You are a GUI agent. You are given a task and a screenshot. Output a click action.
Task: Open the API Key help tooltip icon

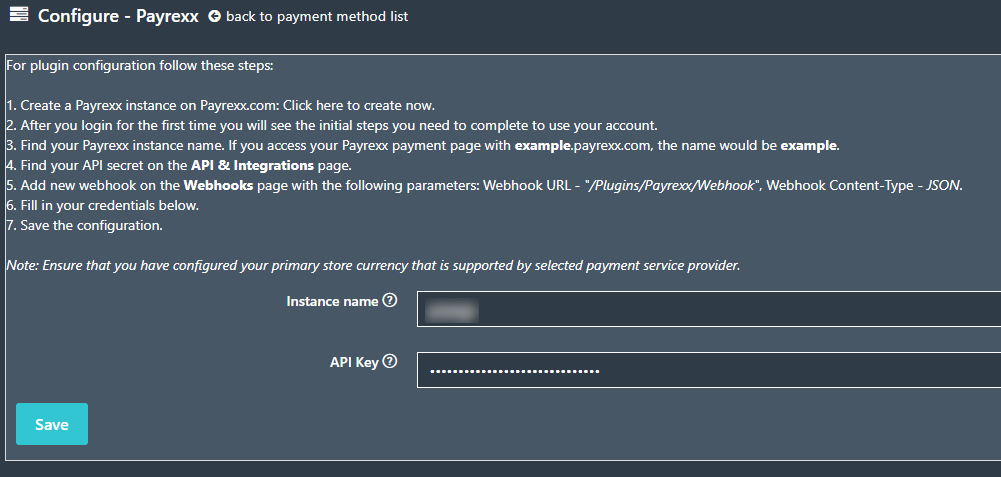pos(389,361)
